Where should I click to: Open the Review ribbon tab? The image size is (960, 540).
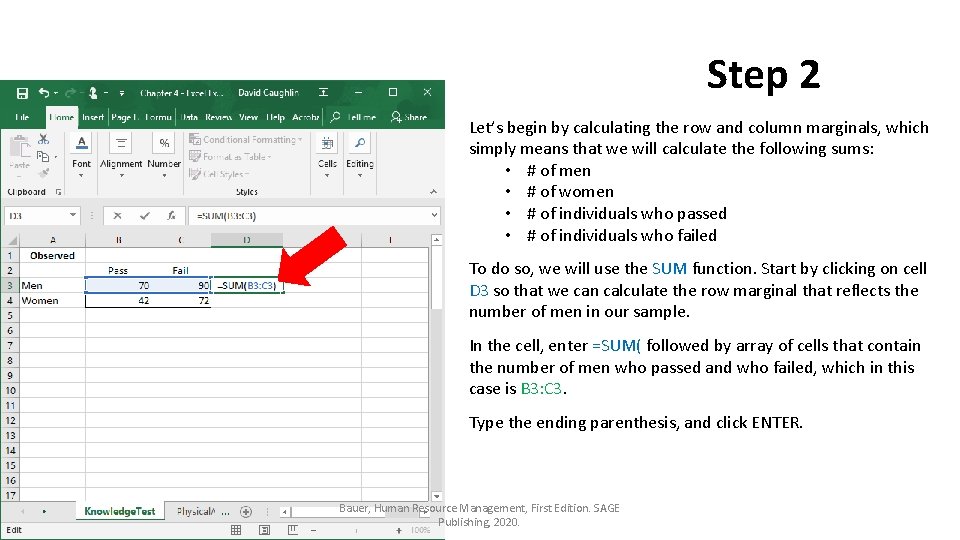(218, 117)
